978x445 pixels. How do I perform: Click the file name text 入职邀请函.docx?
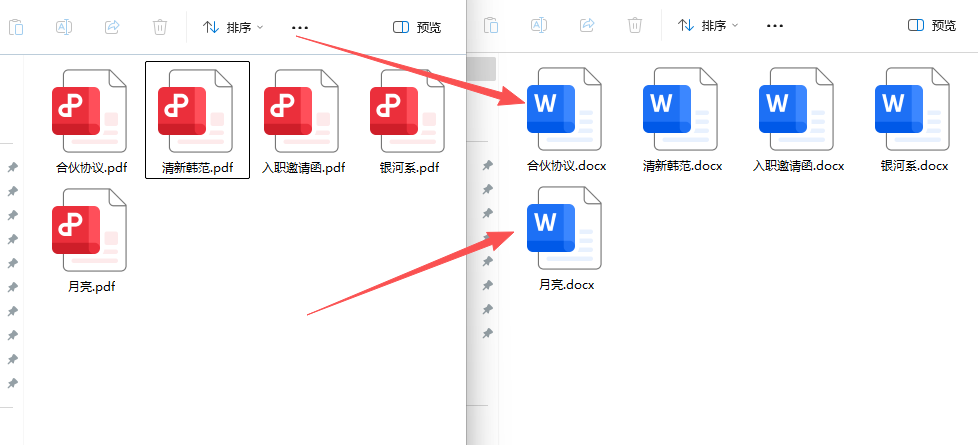coord(798,166)
